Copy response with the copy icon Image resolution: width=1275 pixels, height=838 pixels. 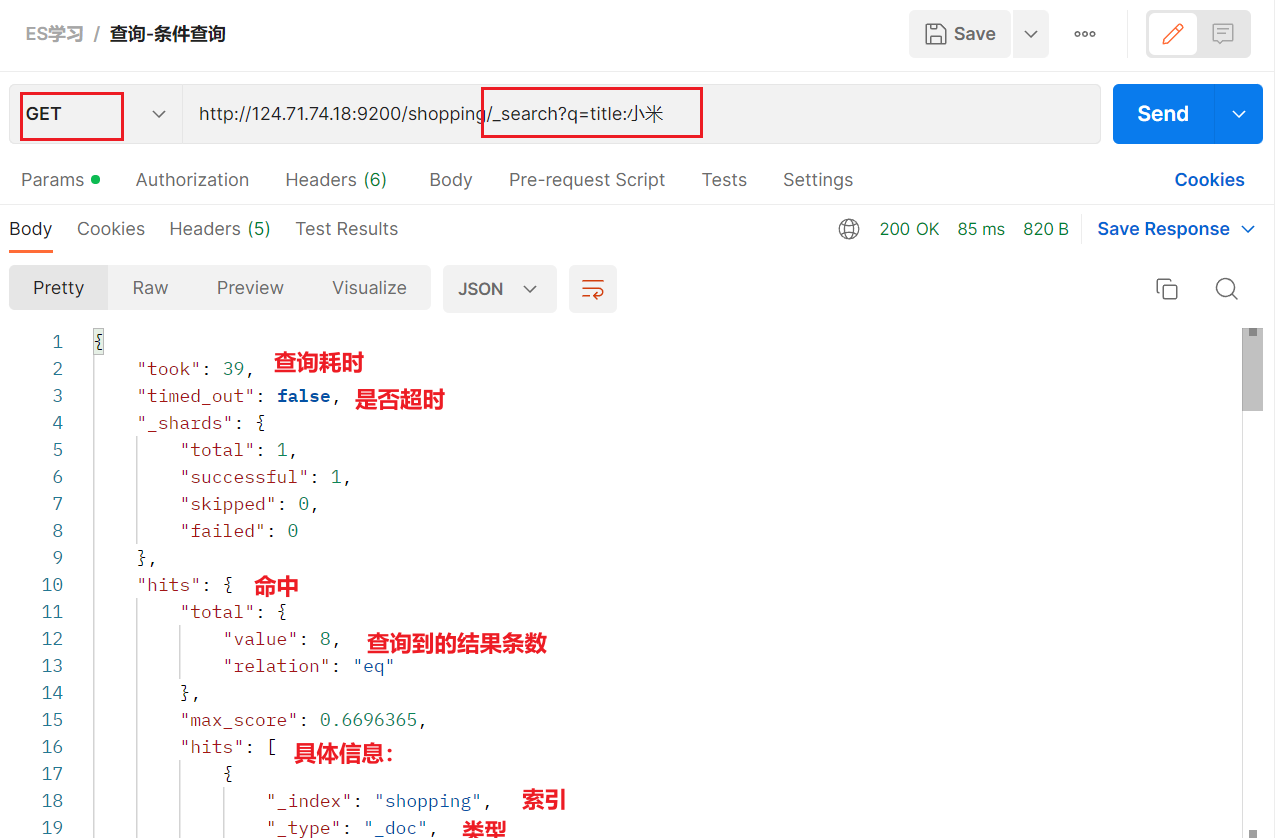[1167, 289]
